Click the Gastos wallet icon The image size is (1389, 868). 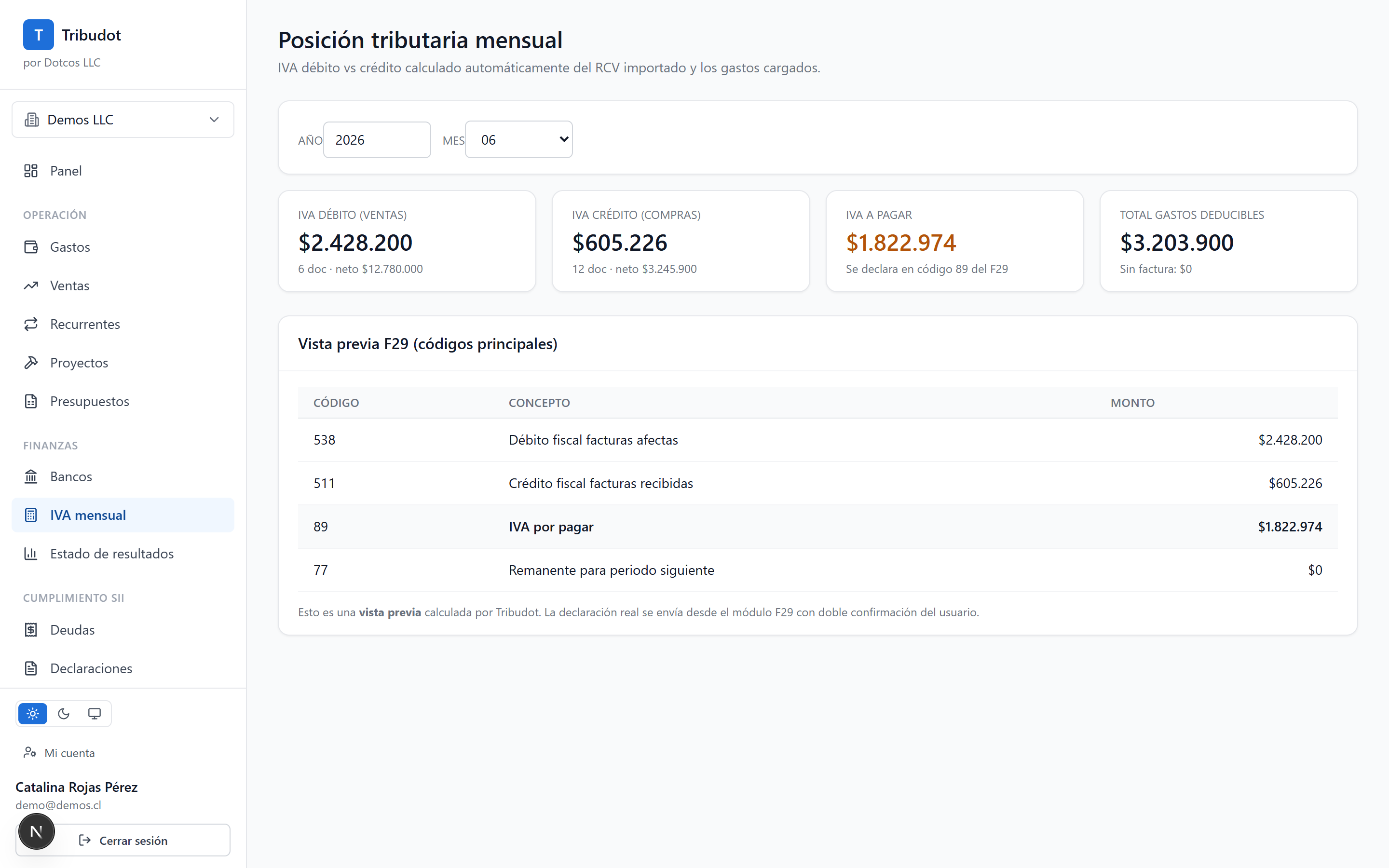click(x=31, y=247)
